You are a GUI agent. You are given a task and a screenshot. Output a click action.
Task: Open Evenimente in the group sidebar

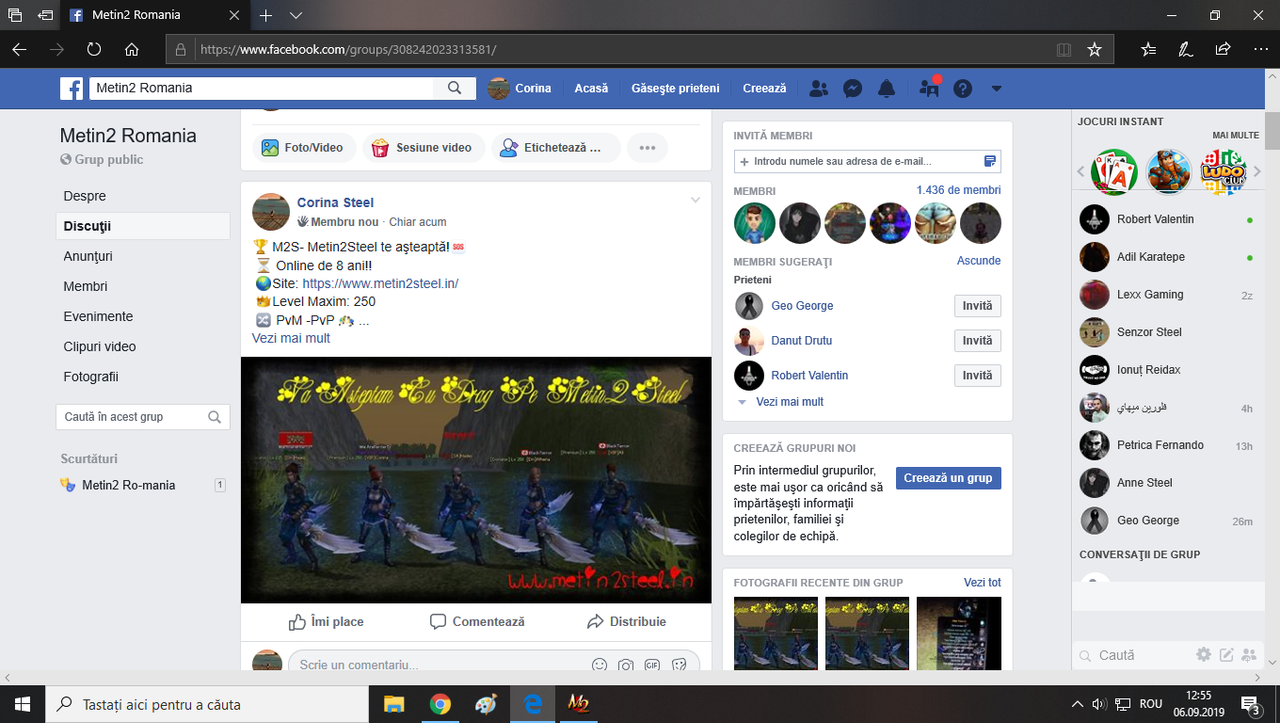pos(98,316)
